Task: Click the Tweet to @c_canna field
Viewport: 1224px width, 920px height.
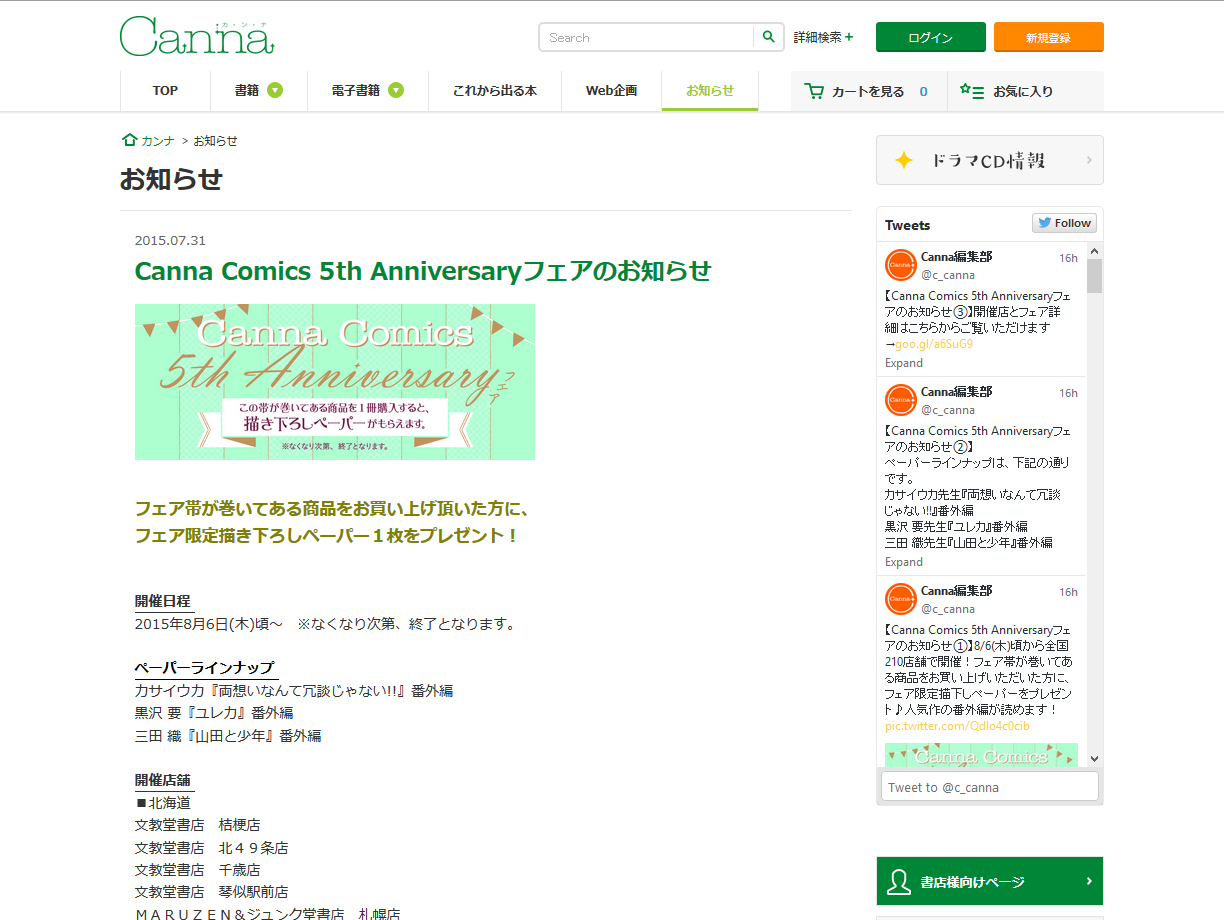Action: [x=989, y=787]
